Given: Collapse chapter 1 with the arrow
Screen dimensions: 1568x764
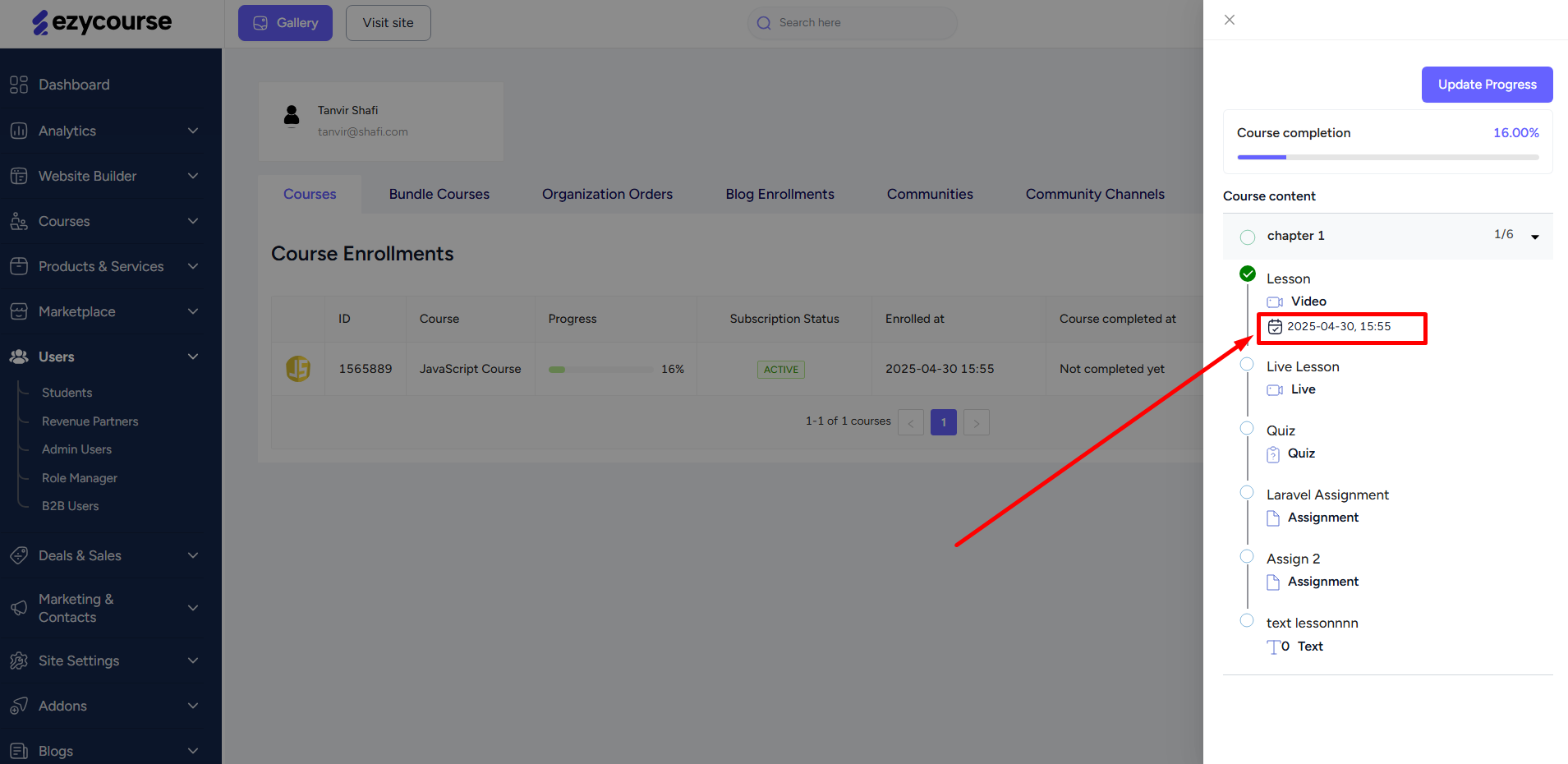Looking at the screenshot, I should tap(1535, 237).
